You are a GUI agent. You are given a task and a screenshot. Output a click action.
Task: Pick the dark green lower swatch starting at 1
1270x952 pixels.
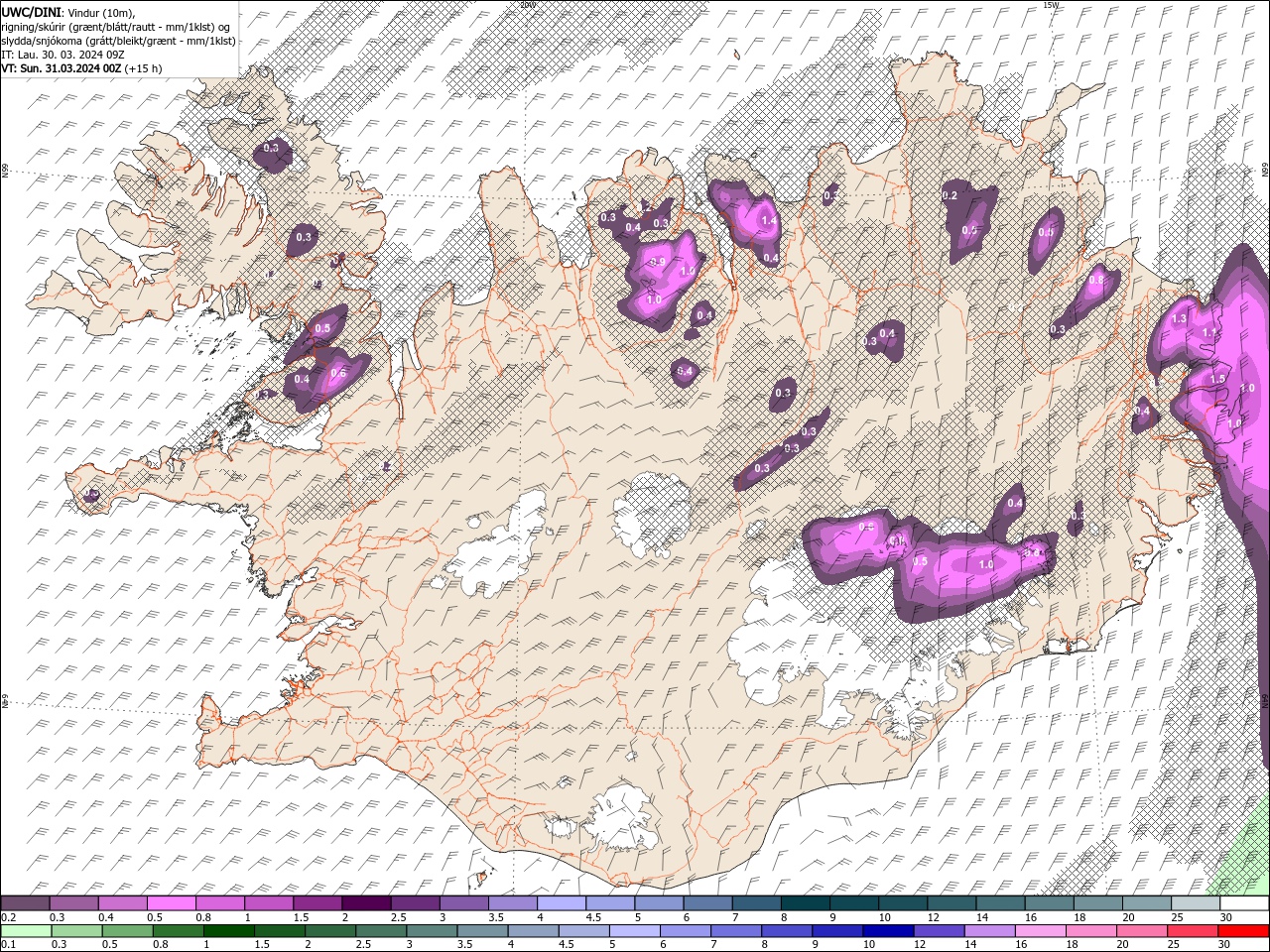[228, 931]
